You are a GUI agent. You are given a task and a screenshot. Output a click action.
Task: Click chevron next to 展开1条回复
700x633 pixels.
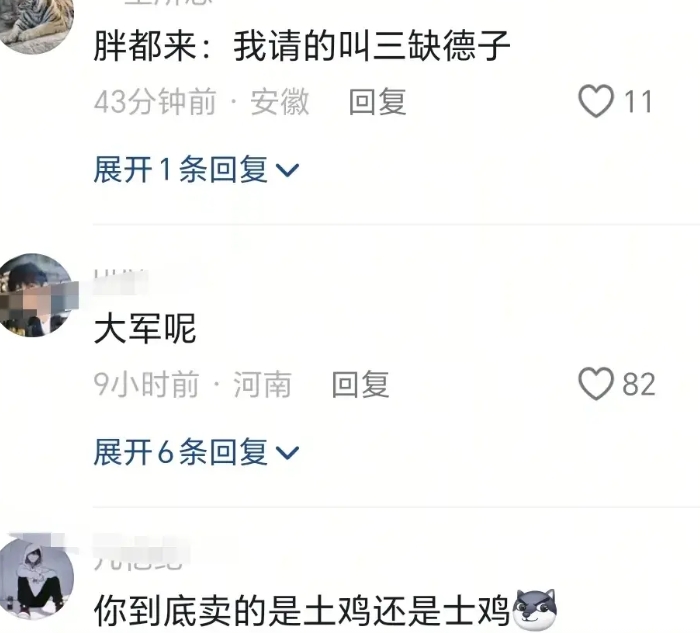pos(287,171)
